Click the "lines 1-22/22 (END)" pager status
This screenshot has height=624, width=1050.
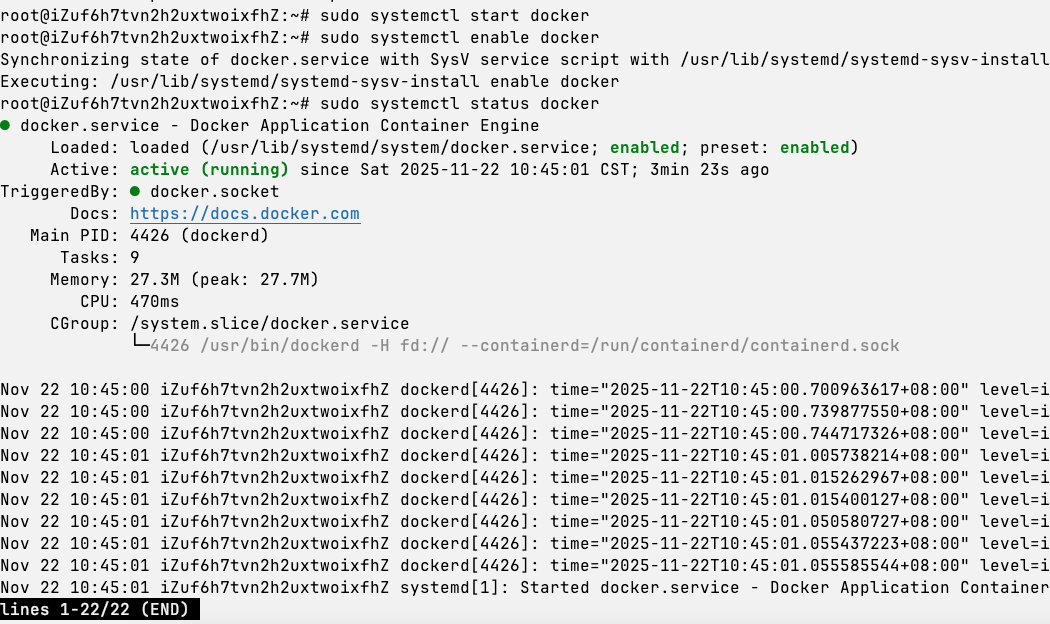100,608
